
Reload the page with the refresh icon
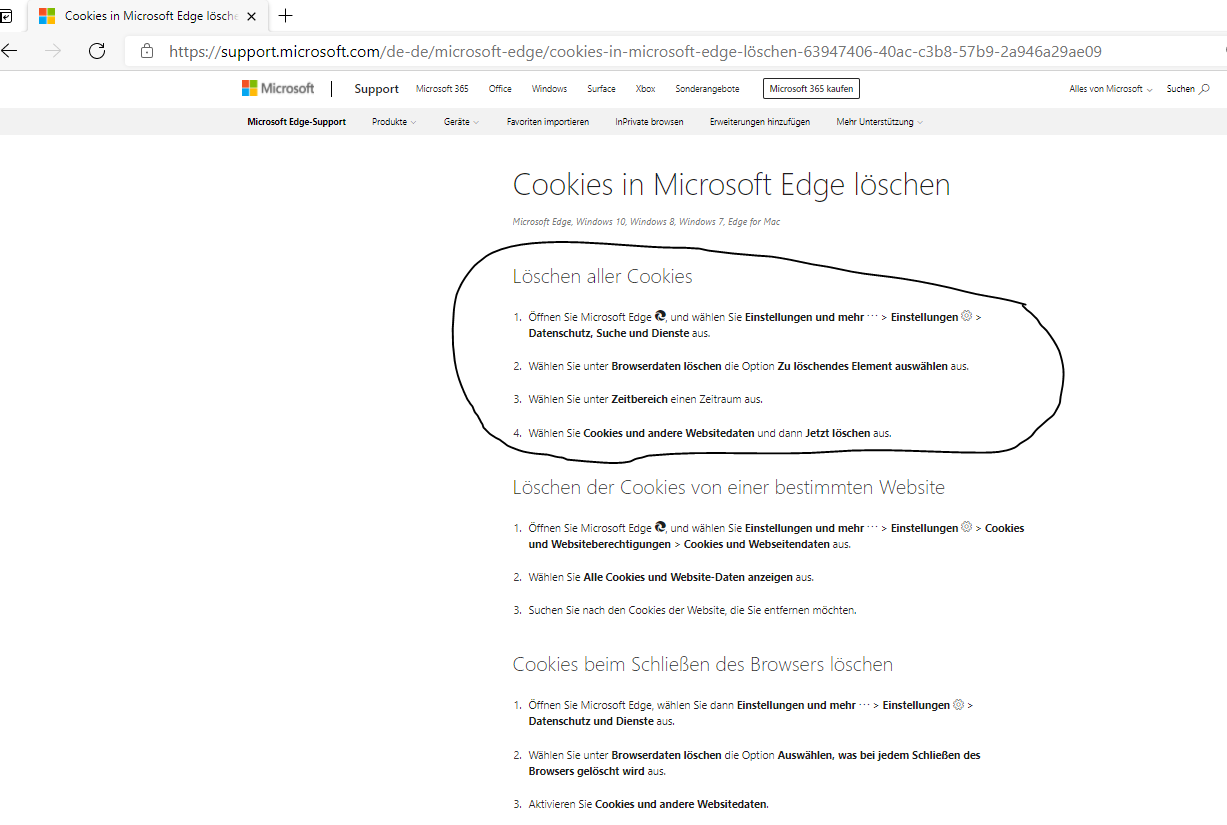(97, 50)
